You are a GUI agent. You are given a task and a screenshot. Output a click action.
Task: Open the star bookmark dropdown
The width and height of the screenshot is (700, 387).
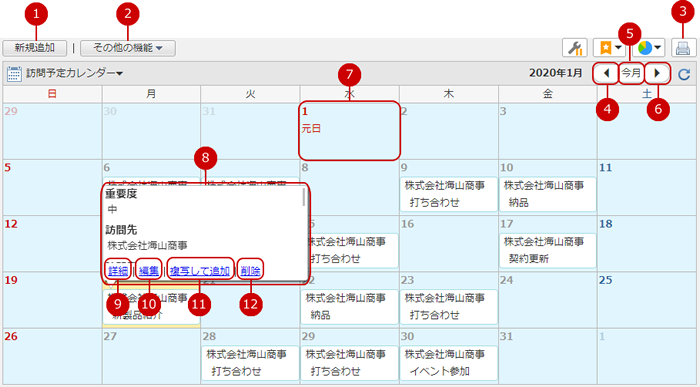click(610, 48)
